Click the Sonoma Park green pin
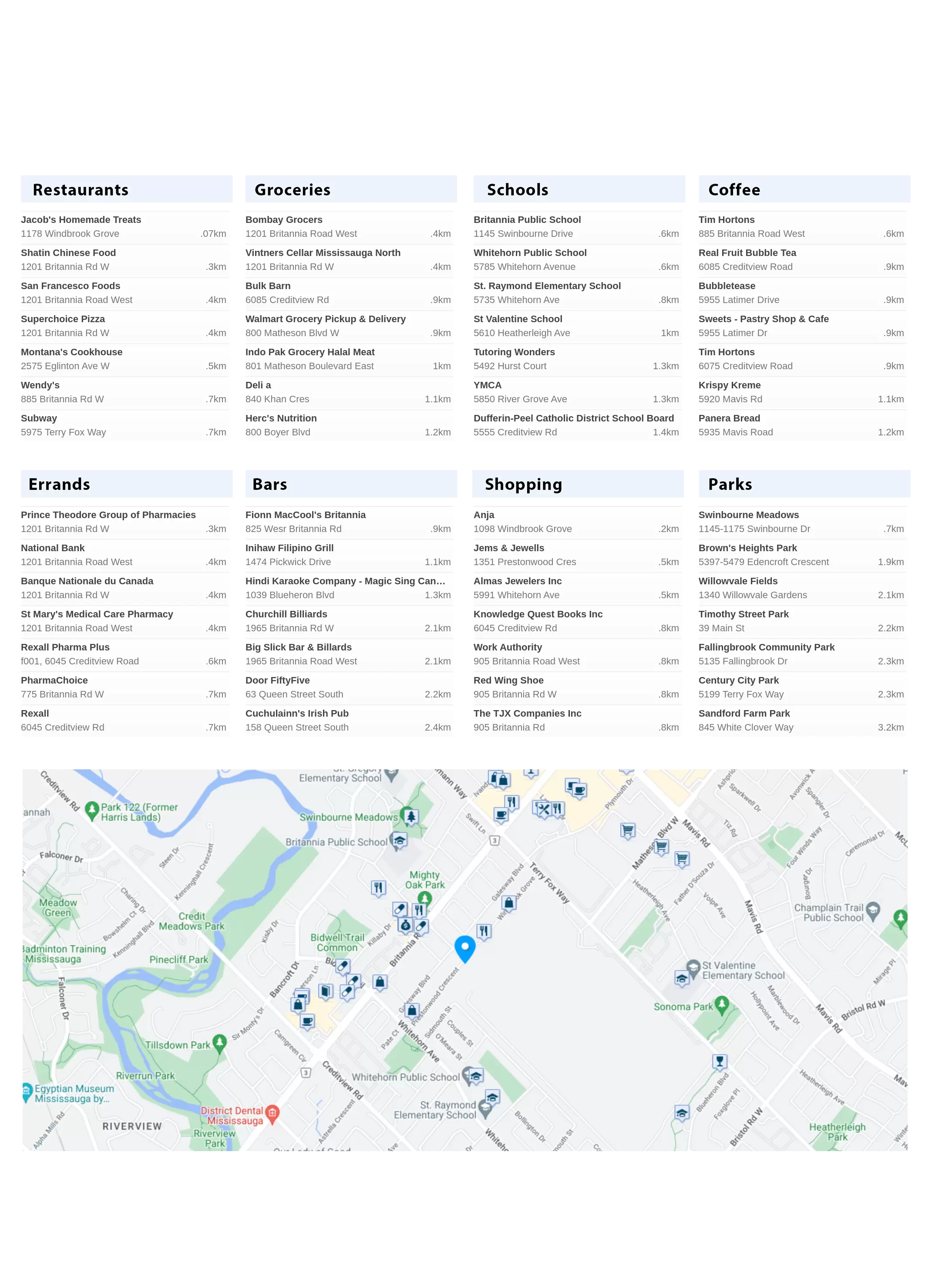The image size is (952, 1270). 722,1004
